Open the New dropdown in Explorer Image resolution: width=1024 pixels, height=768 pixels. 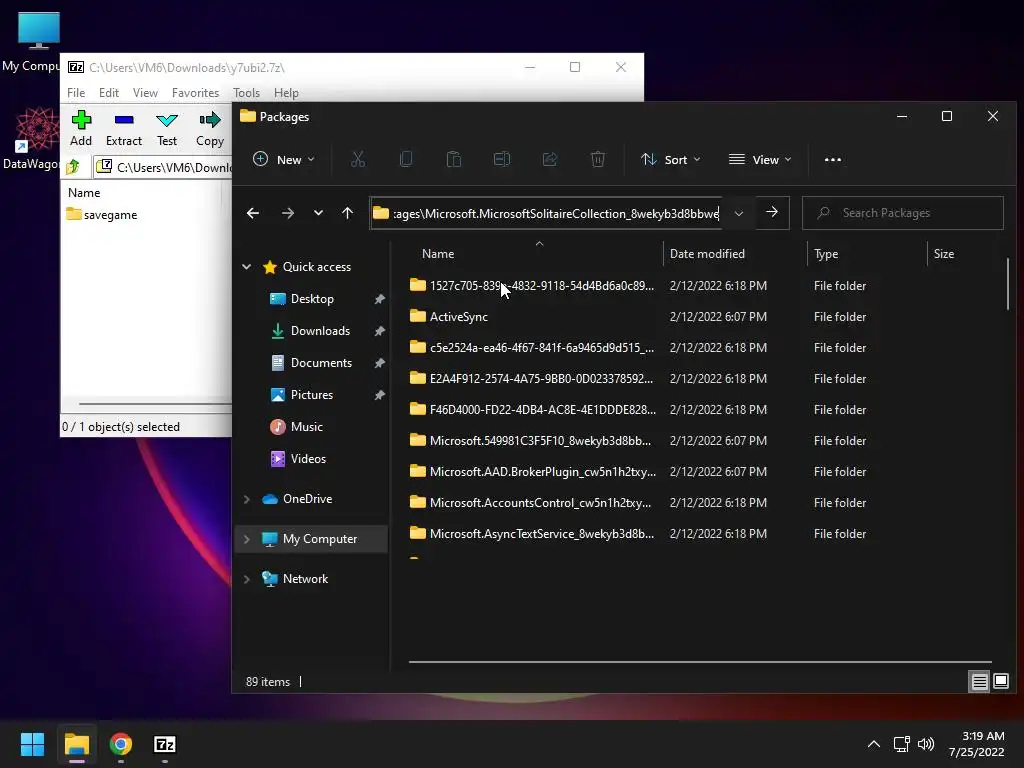click(283, 159)
